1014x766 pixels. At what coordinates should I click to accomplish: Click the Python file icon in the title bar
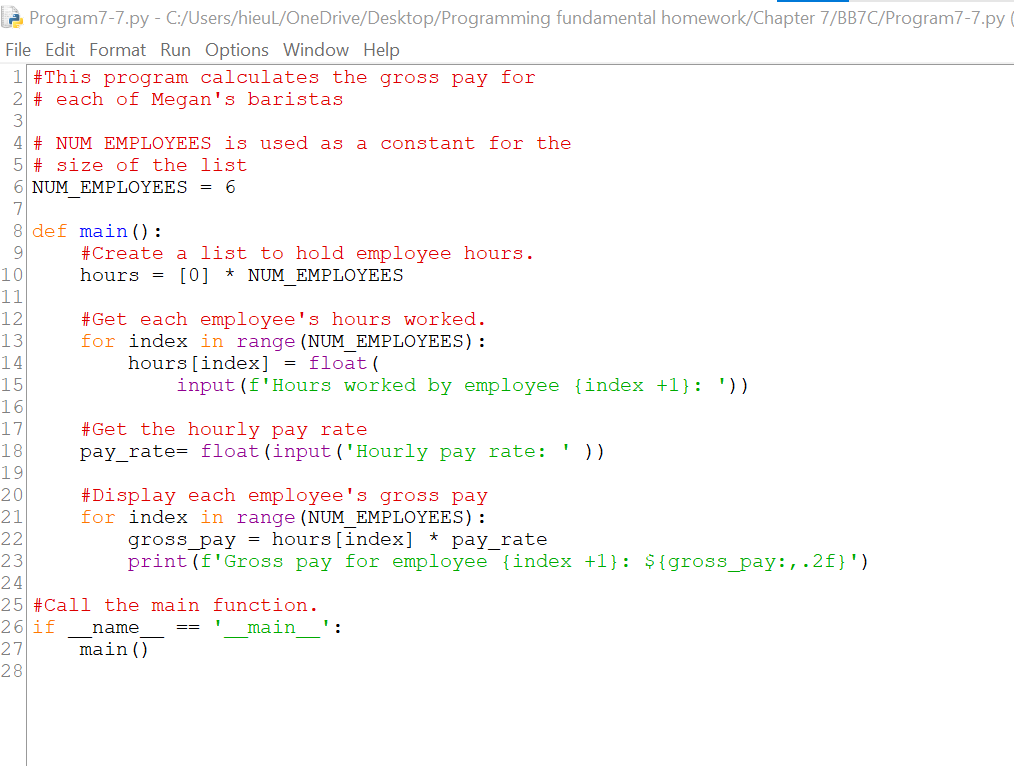pyautogui.click(x=14, y=16)
